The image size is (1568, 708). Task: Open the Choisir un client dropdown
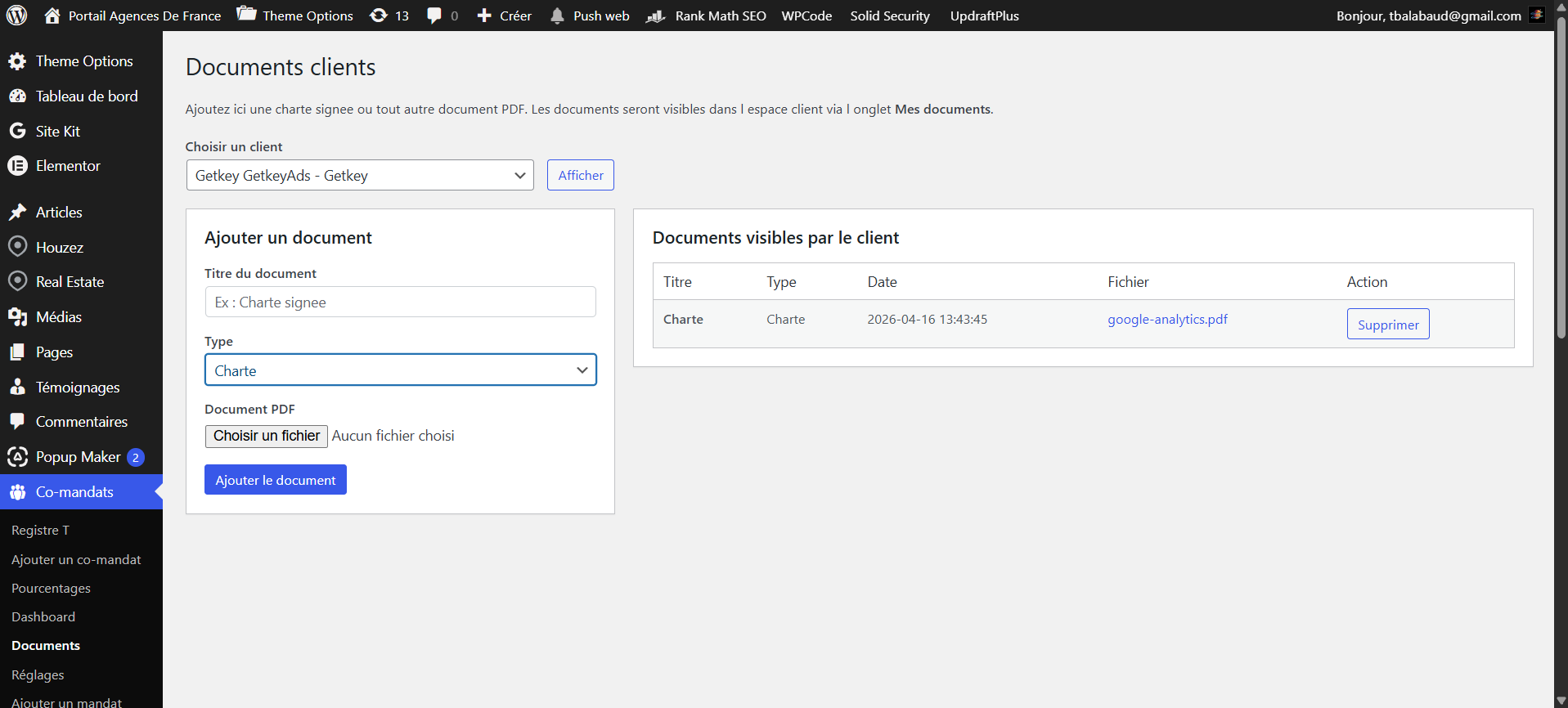360,175
